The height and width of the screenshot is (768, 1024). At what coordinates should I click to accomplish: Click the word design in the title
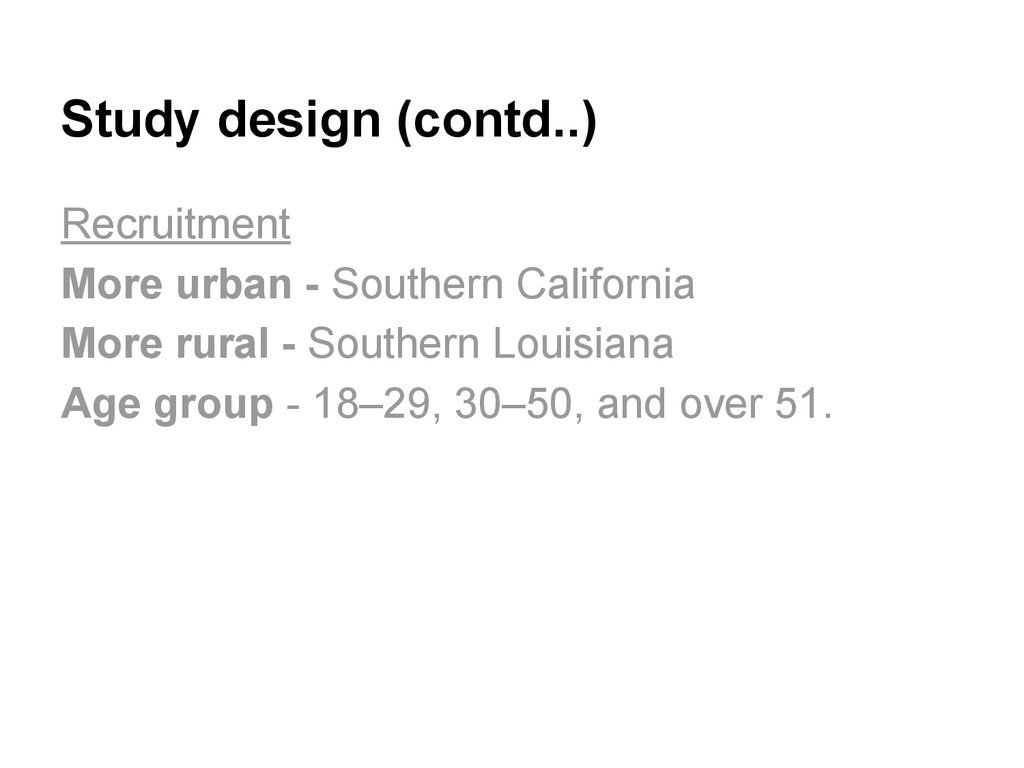click(x=300, y=121)
